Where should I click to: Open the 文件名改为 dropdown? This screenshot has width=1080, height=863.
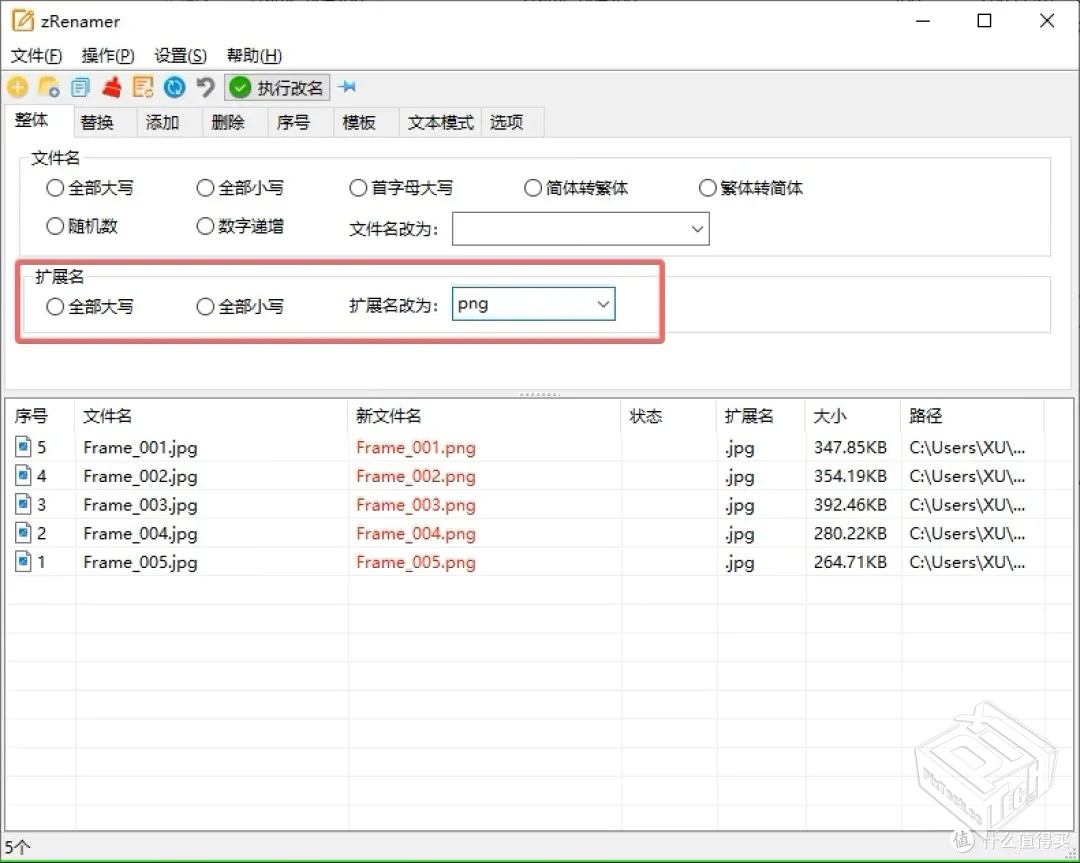[x=580, y=228]
